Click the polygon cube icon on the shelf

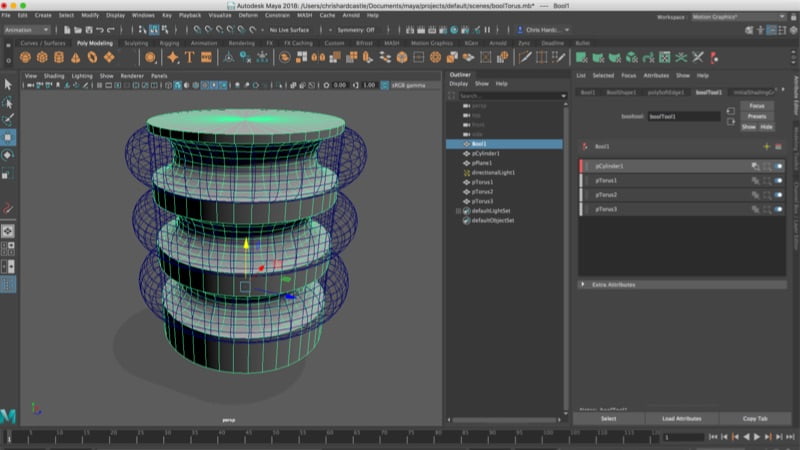tap(42, 57)
